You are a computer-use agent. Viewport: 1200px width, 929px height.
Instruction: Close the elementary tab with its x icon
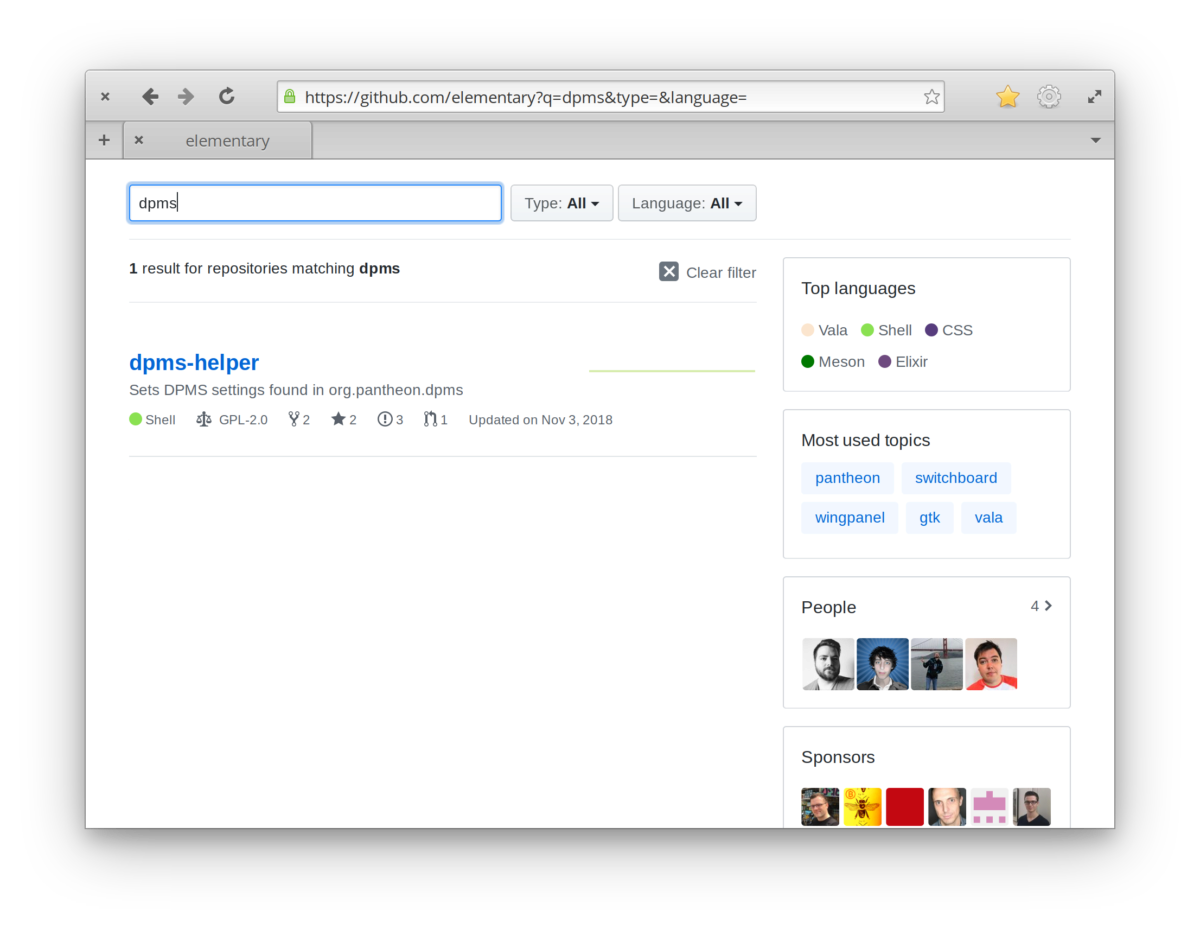(x=139, y=140)
